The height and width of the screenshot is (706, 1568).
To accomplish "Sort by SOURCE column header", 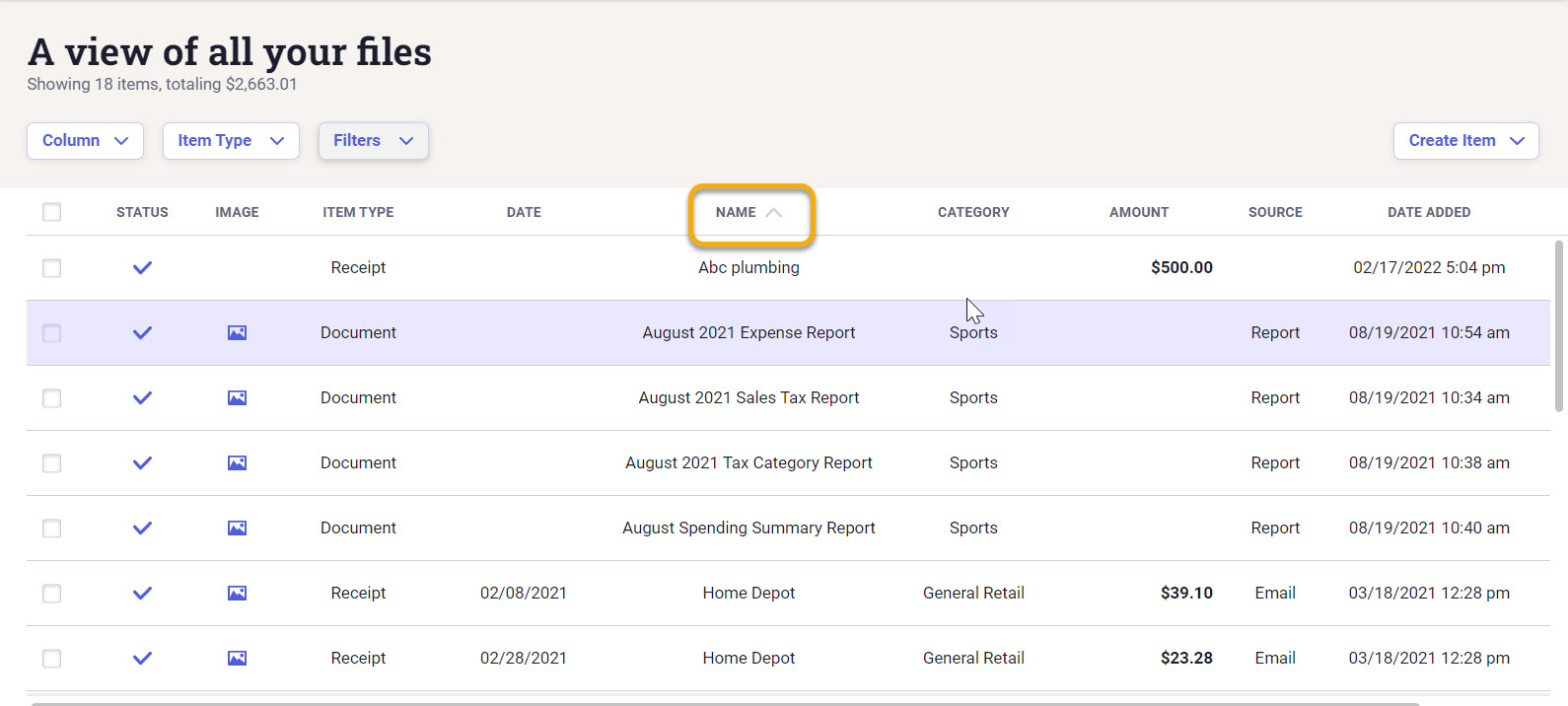I will pyautogui.click(x=1275, y=212).
